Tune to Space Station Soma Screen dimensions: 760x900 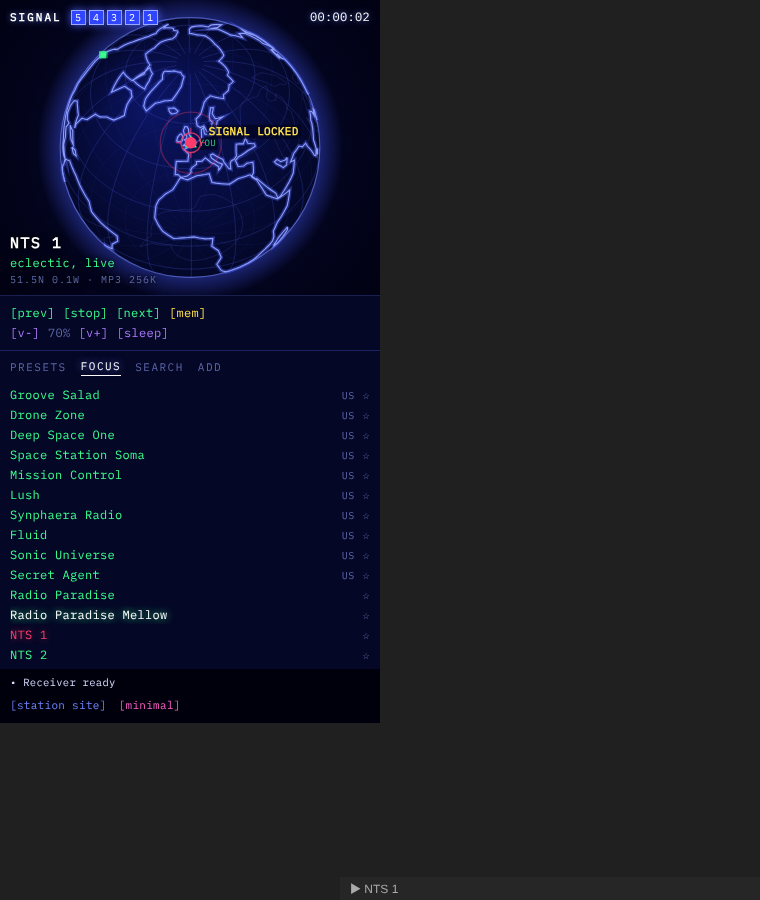coord(77,455)
